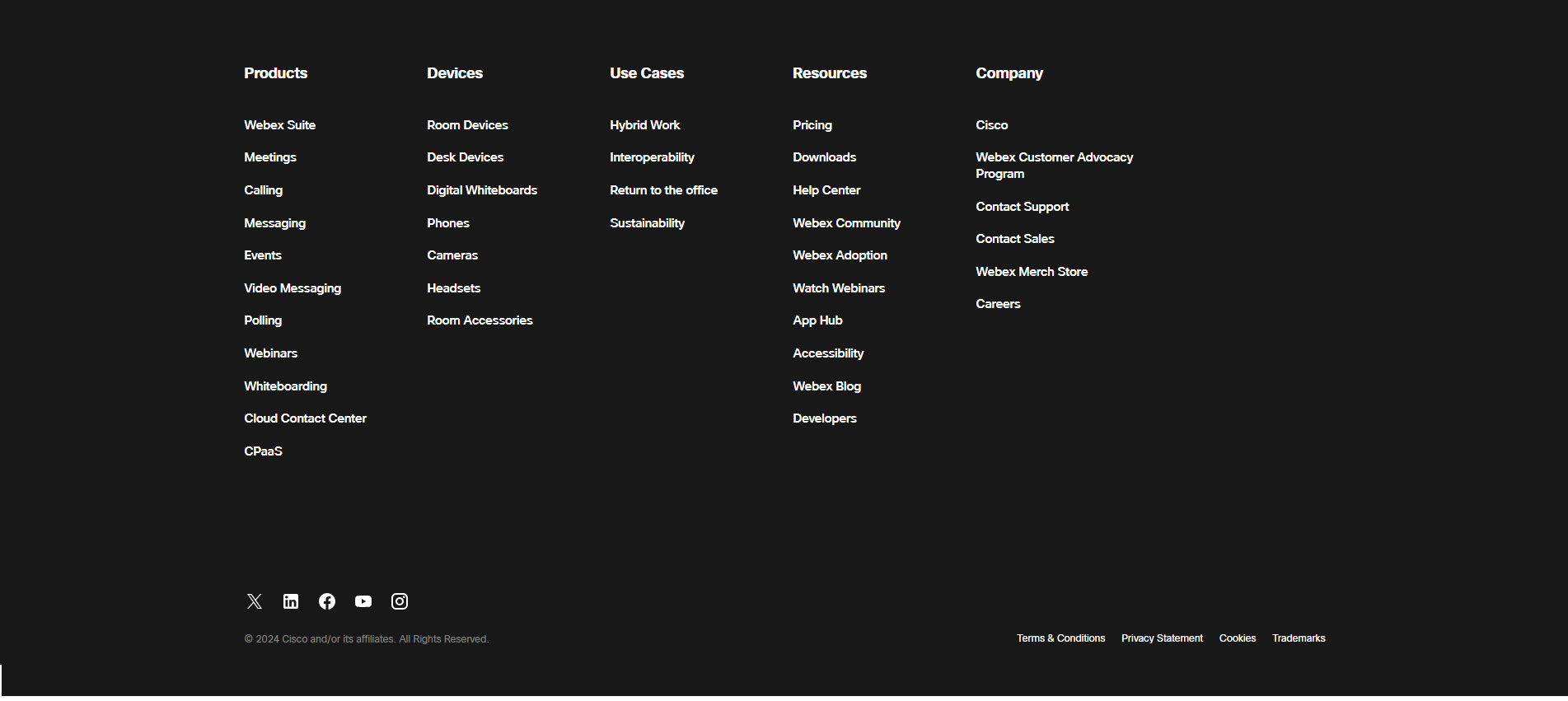Click the Devices column heading
The width and height of the screenshot is (1568, 701).
tap(455, 73)
